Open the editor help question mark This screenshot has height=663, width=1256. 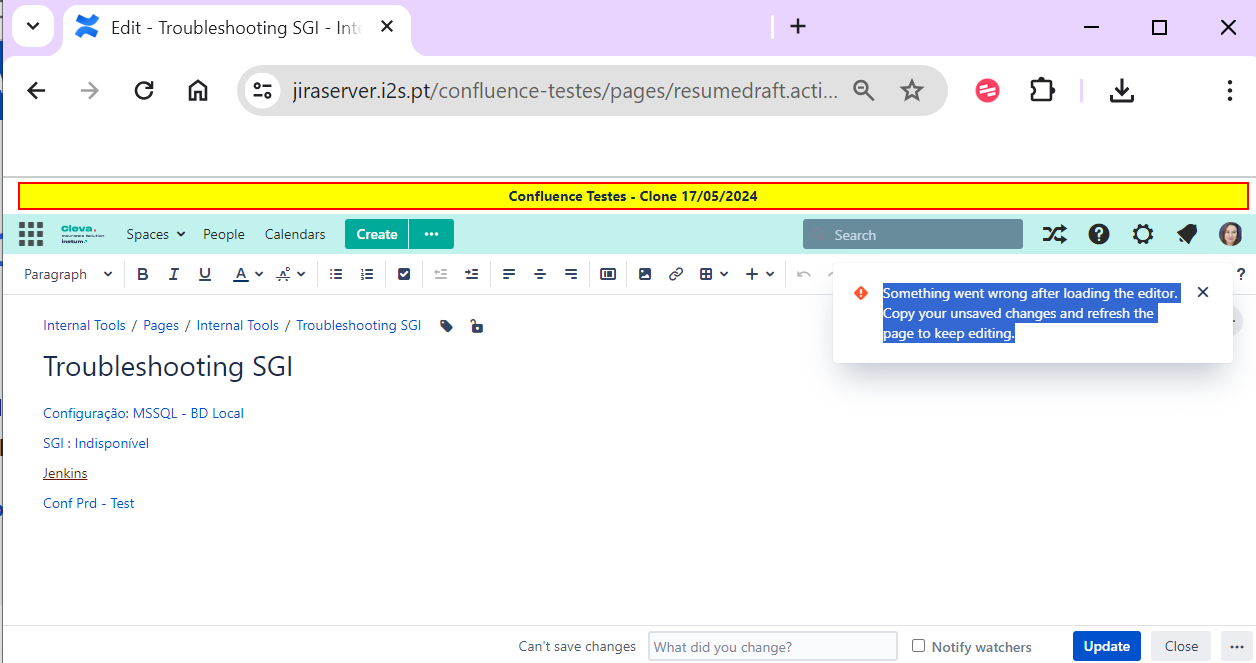coord(1241,274)
